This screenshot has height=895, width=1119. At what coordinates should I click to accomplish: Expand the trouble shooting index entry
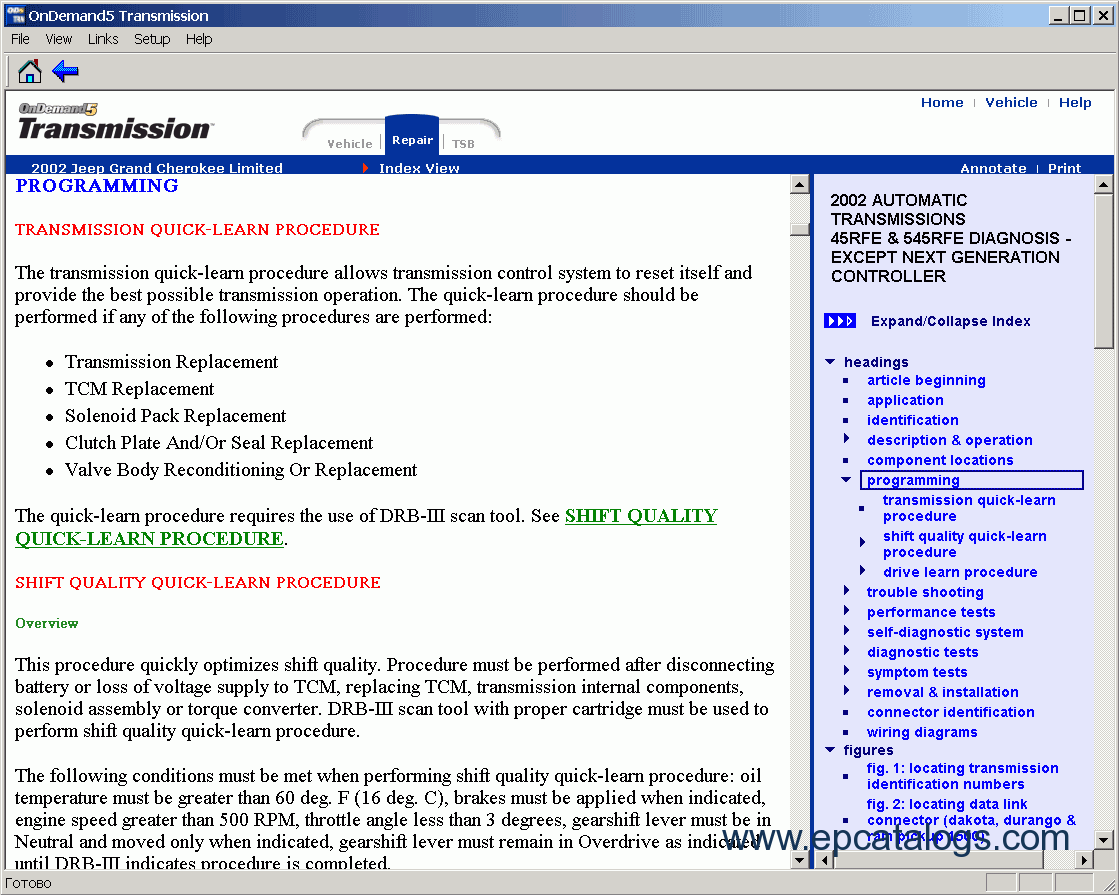(x=846, y=591)
